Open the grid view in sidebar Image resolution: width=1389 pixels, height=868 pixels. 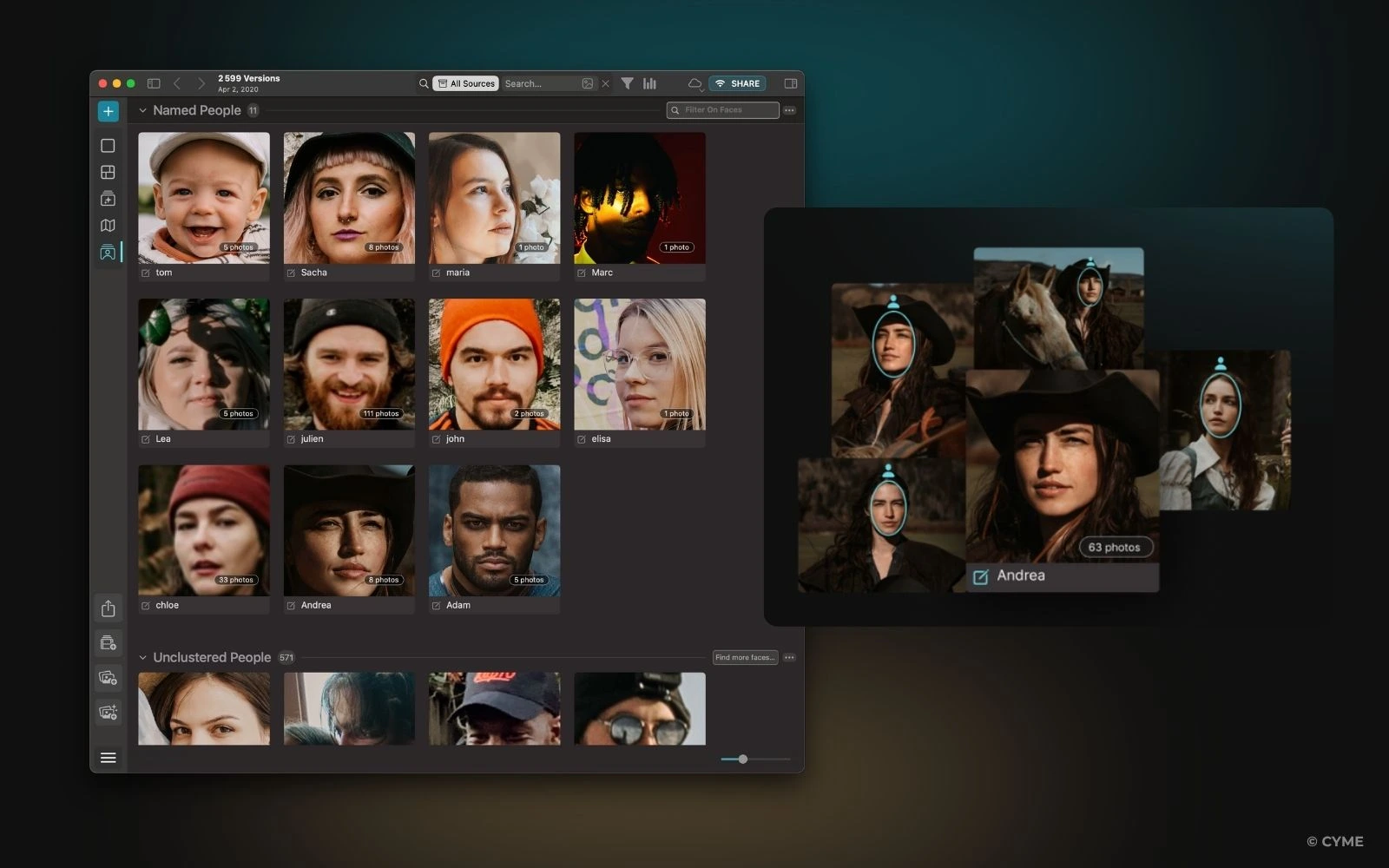(108, 172)
